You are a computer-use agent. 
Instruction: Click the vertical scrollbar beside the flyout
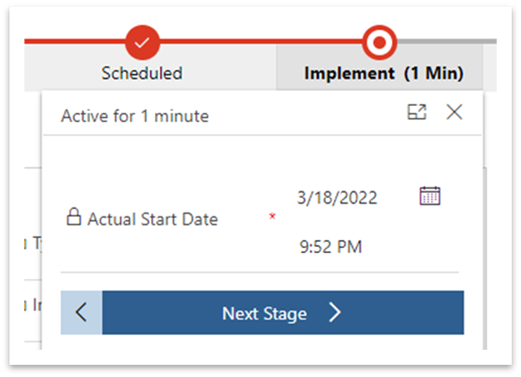point(485,258)
